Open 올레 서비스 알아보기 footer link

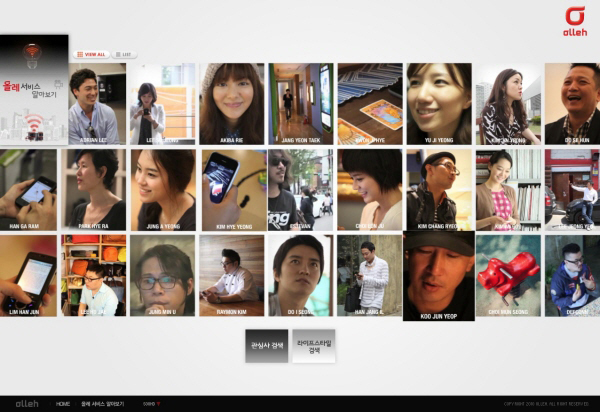102,403
